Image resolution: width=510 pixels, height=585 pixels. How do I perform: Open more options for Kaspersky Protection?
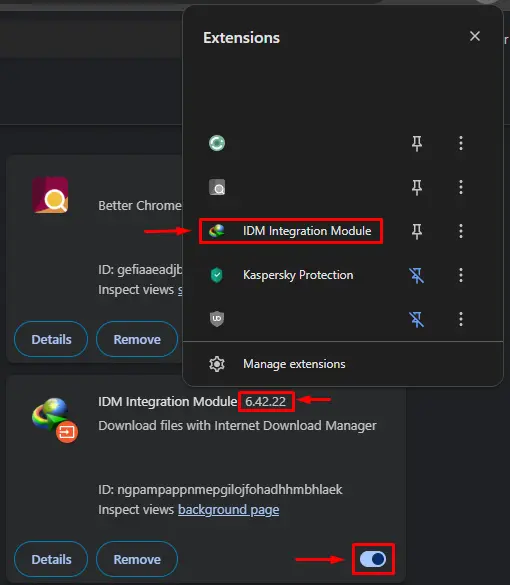461,275
